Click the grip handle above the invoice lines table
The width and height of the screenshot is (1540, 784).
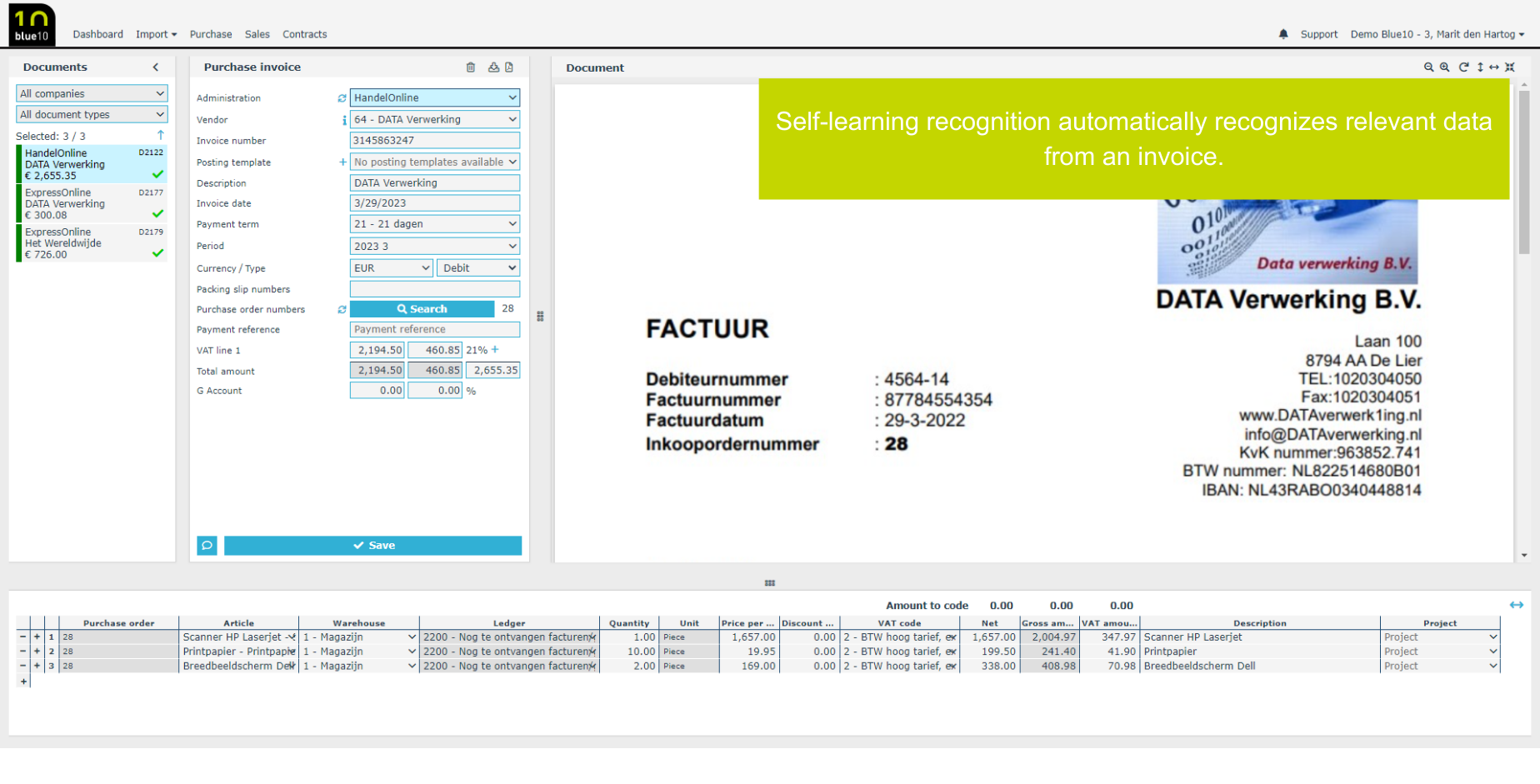[x=770, y=583]
